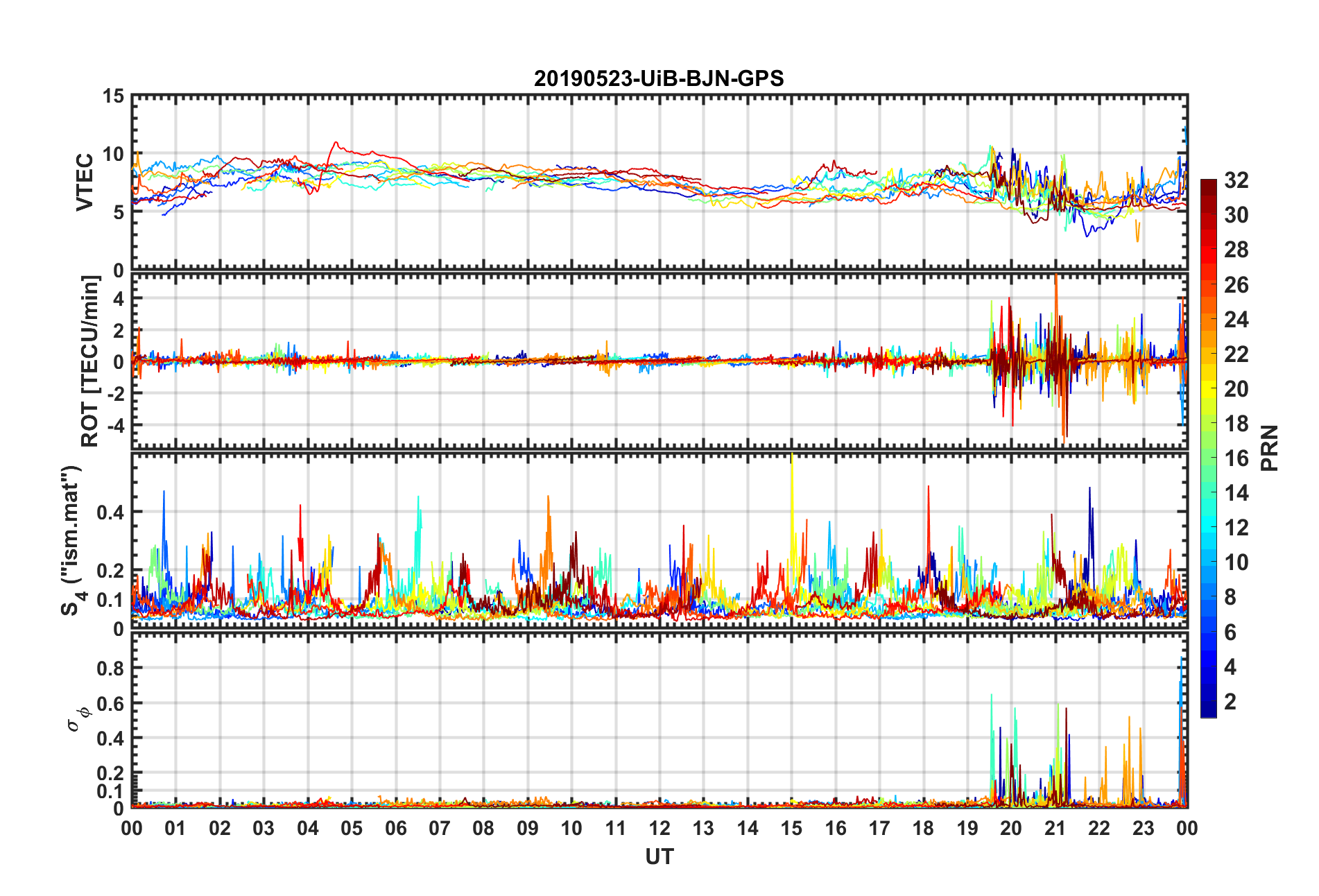
Task: Click the x-axis tick label 09
Action: pos(528,828)
